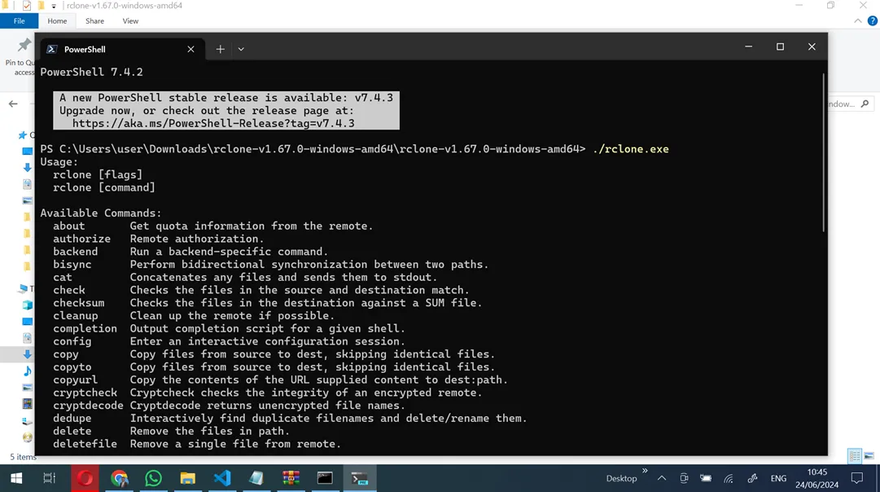The height and width of the screenshot is (492, 880).
Task: Open the terminal profile dropdown chevron
Action: [x=241, y=49]
